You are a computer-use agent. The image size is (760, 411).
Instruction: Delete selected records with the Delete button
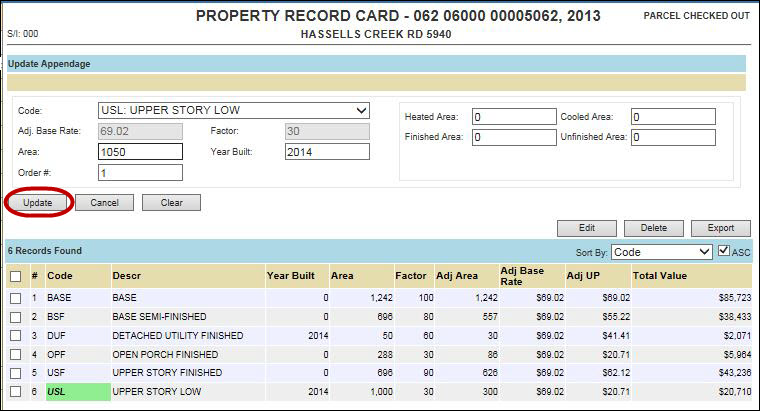[653, 228]
